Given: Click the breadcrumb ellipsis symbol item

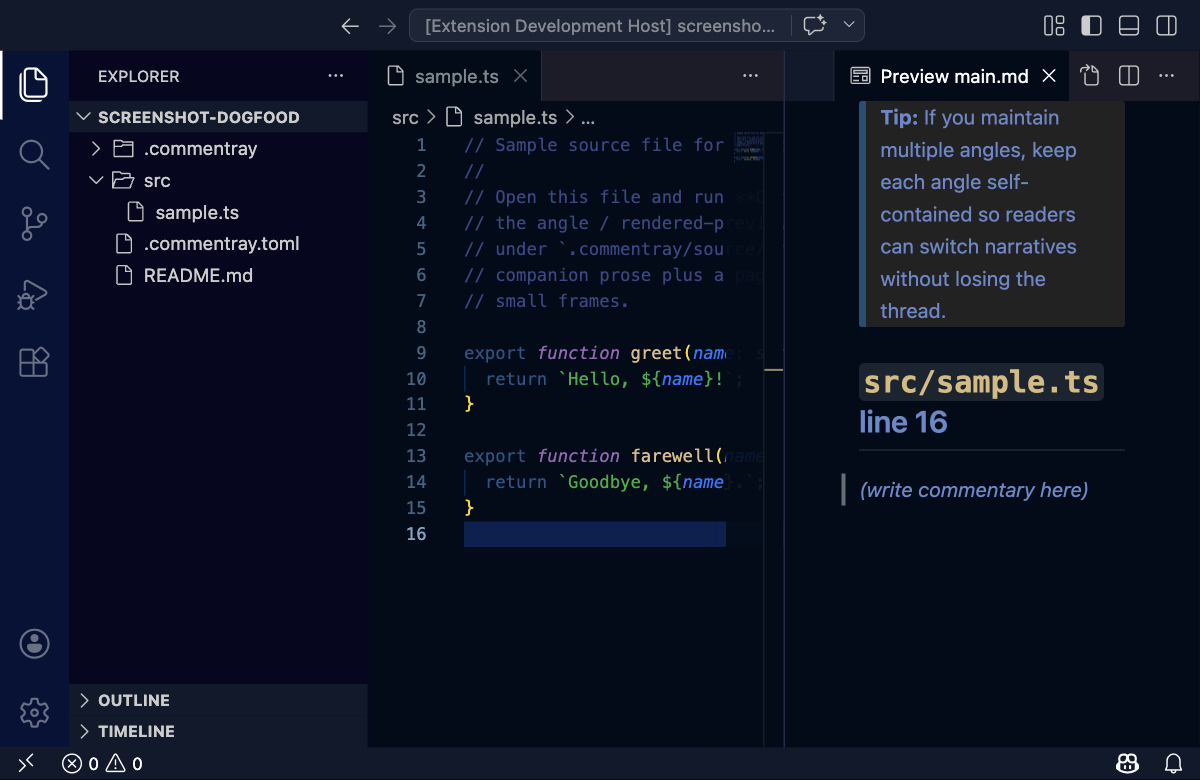Looking at the screenshot, I should coord(588,118).
